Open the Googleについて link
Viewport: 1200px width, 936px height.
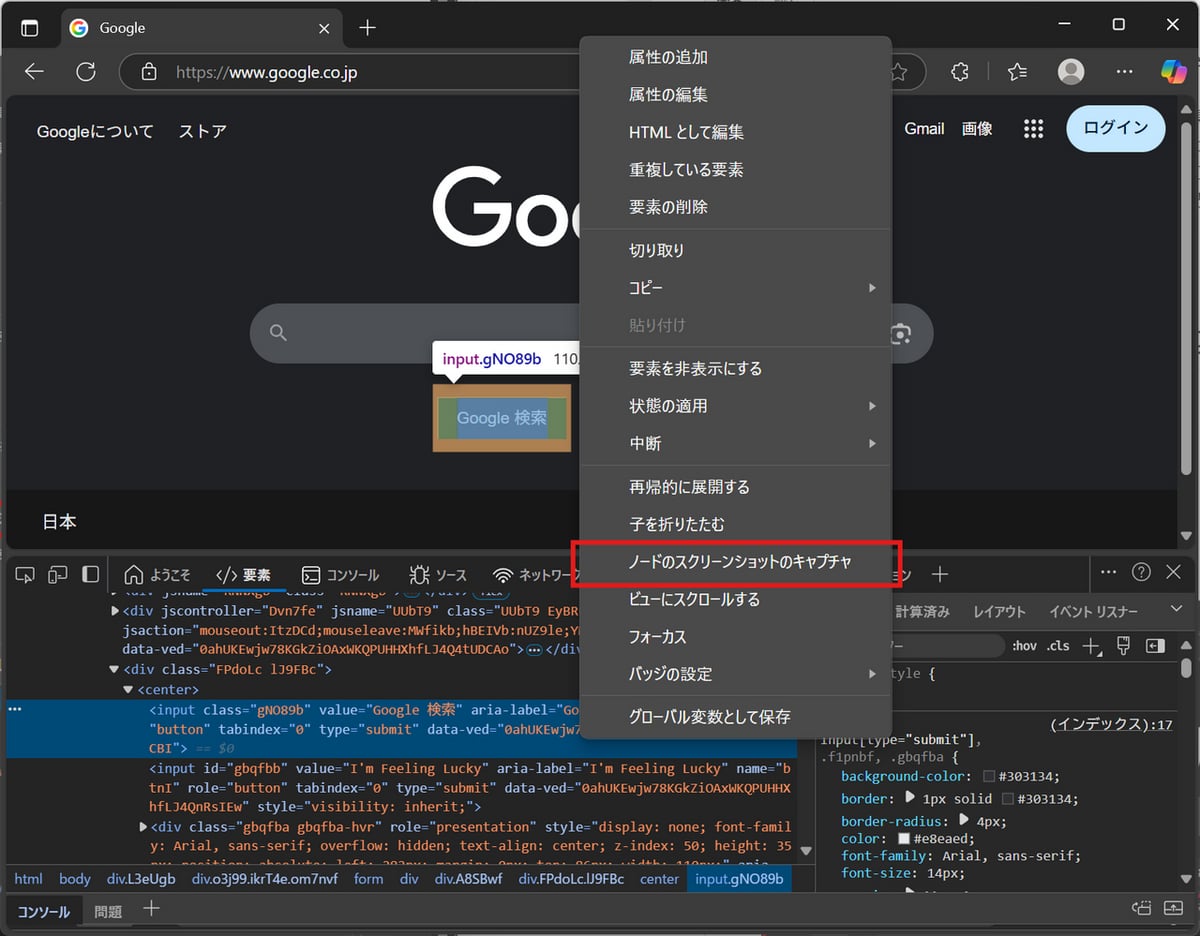click(95, 131)
